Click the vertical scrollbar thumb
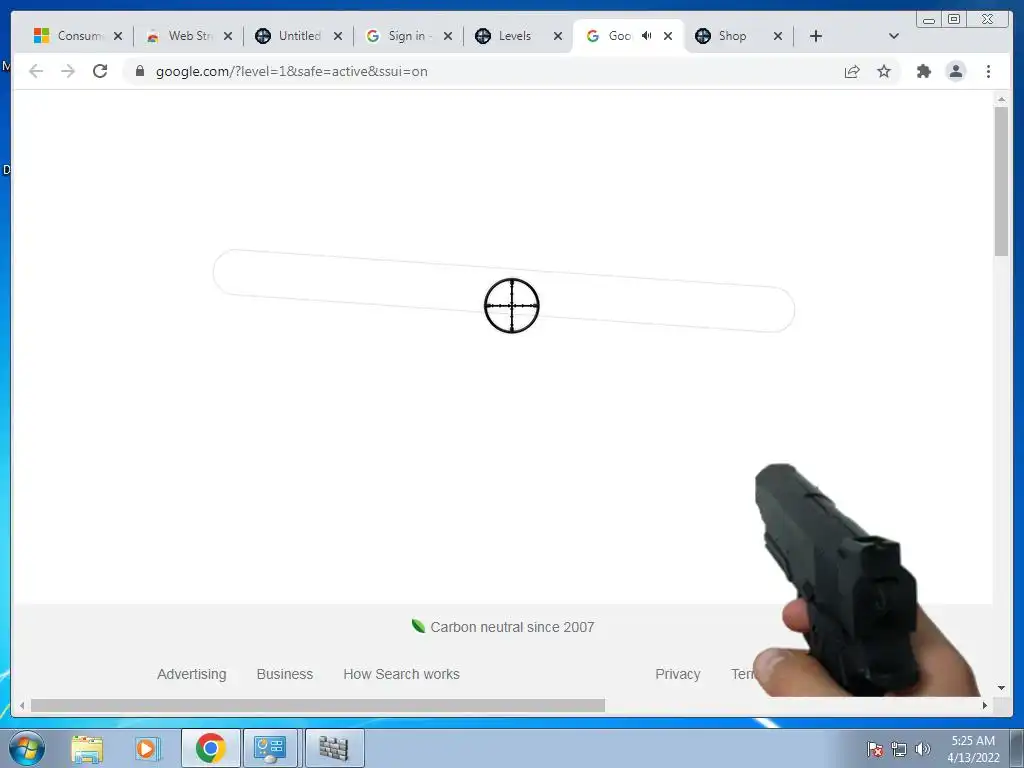Screen dimensions: 1024x768 (x=1001, y=181)
